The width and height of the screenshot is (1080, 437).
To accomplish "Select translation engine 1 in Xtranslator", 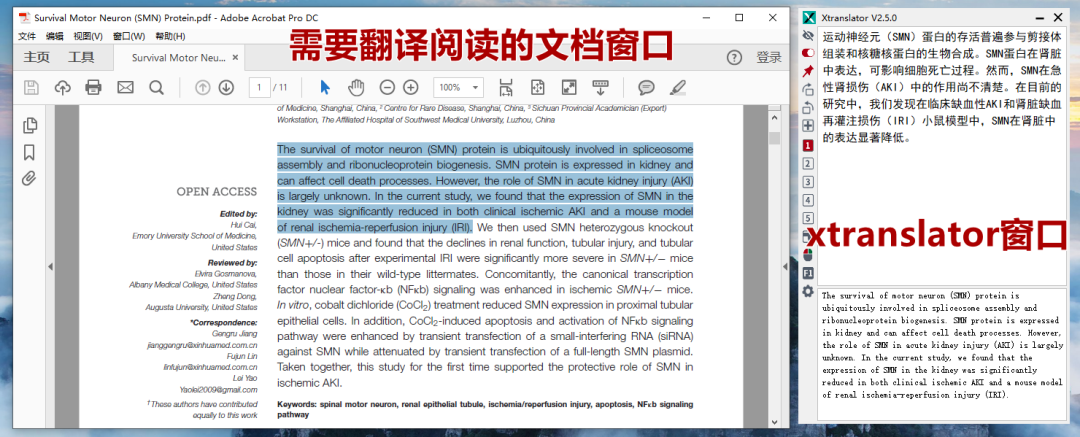I will [x=808, y=145].
